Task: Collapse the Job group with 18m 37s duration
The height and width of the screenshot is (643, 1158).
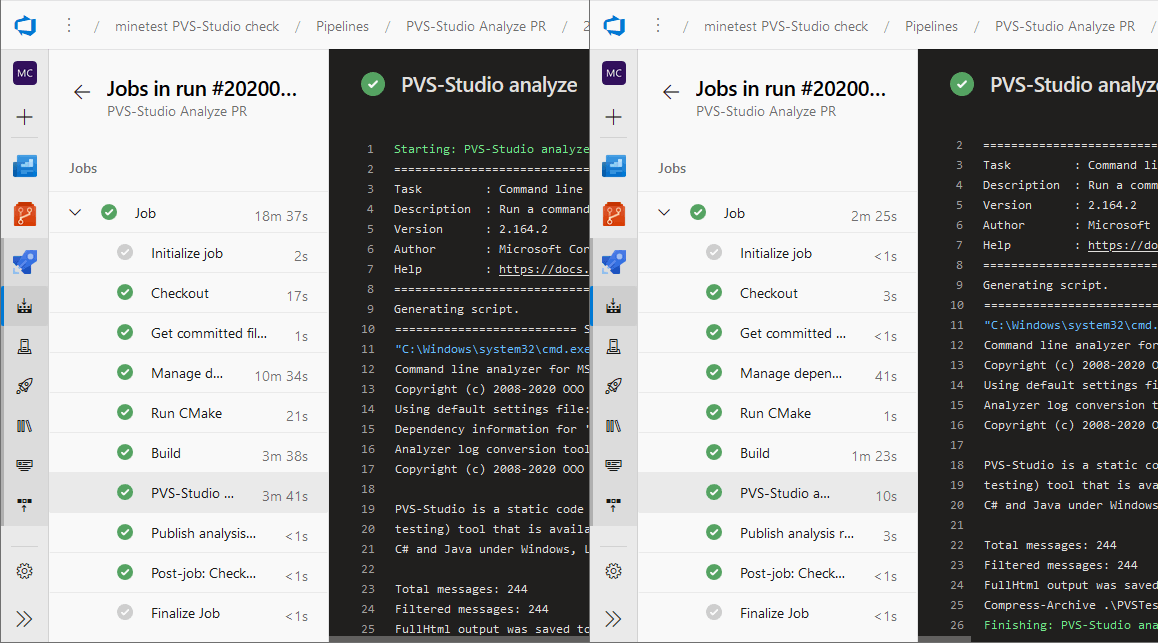Action: point(75,213)
